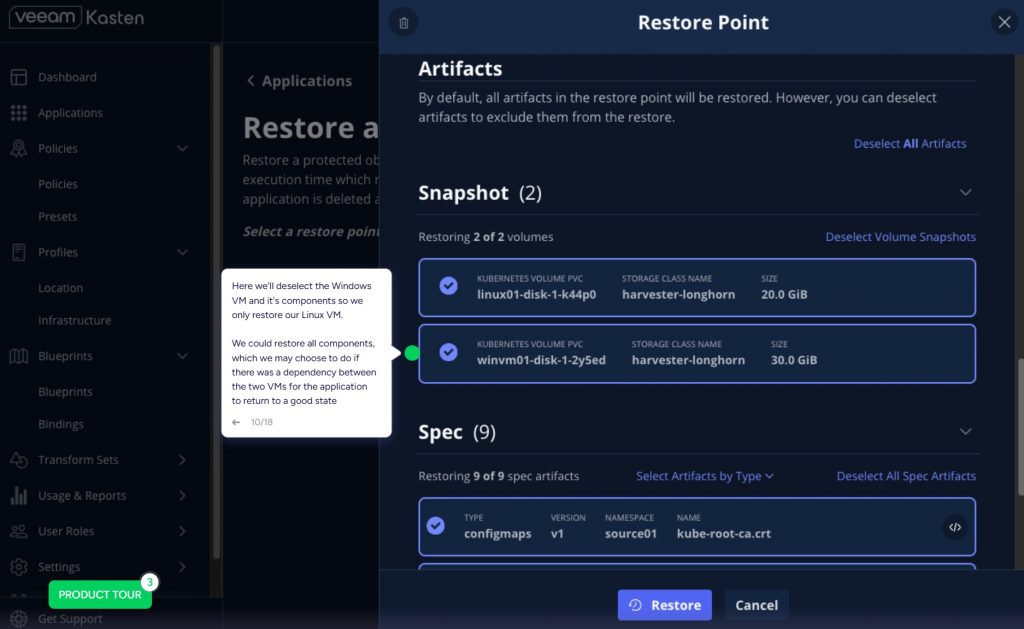This screenshot has width=1024, height=629.
Task: Open the code view icon for kube-root-ca.crt
Action: click(954, 526)
